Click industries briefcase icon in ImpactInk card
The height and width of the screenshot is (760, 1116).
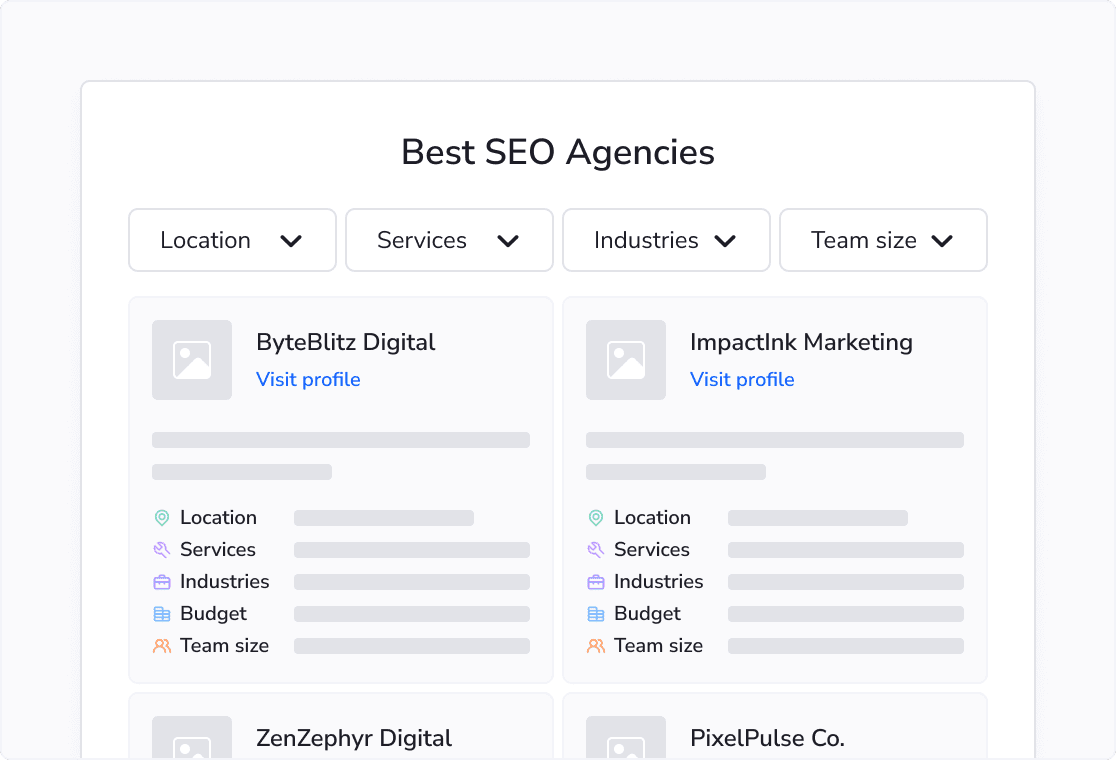coord(596,582)
